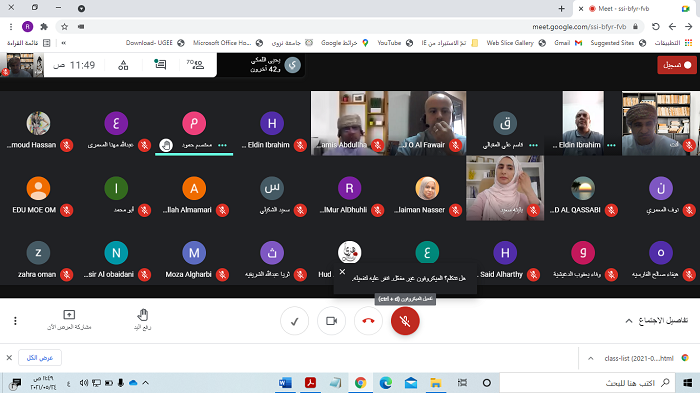Open the activities shapes icon
Image resolution: width=700 pixels, height=393 pixels.
(123, 65)
